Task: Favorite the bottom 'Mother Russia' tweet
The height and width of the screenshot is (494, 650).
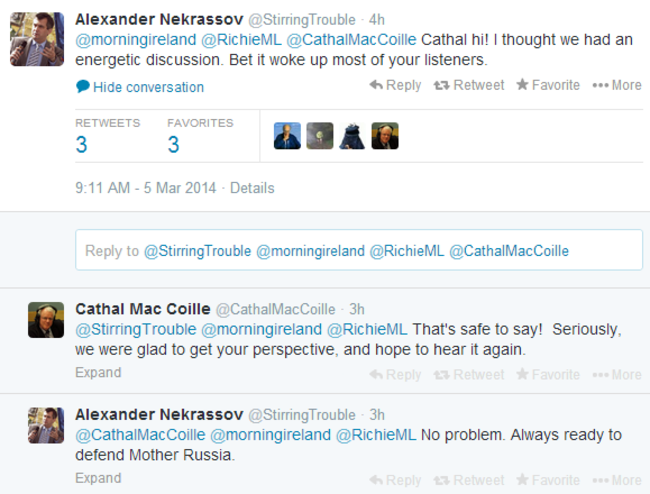Action: (x=547, y=481)
